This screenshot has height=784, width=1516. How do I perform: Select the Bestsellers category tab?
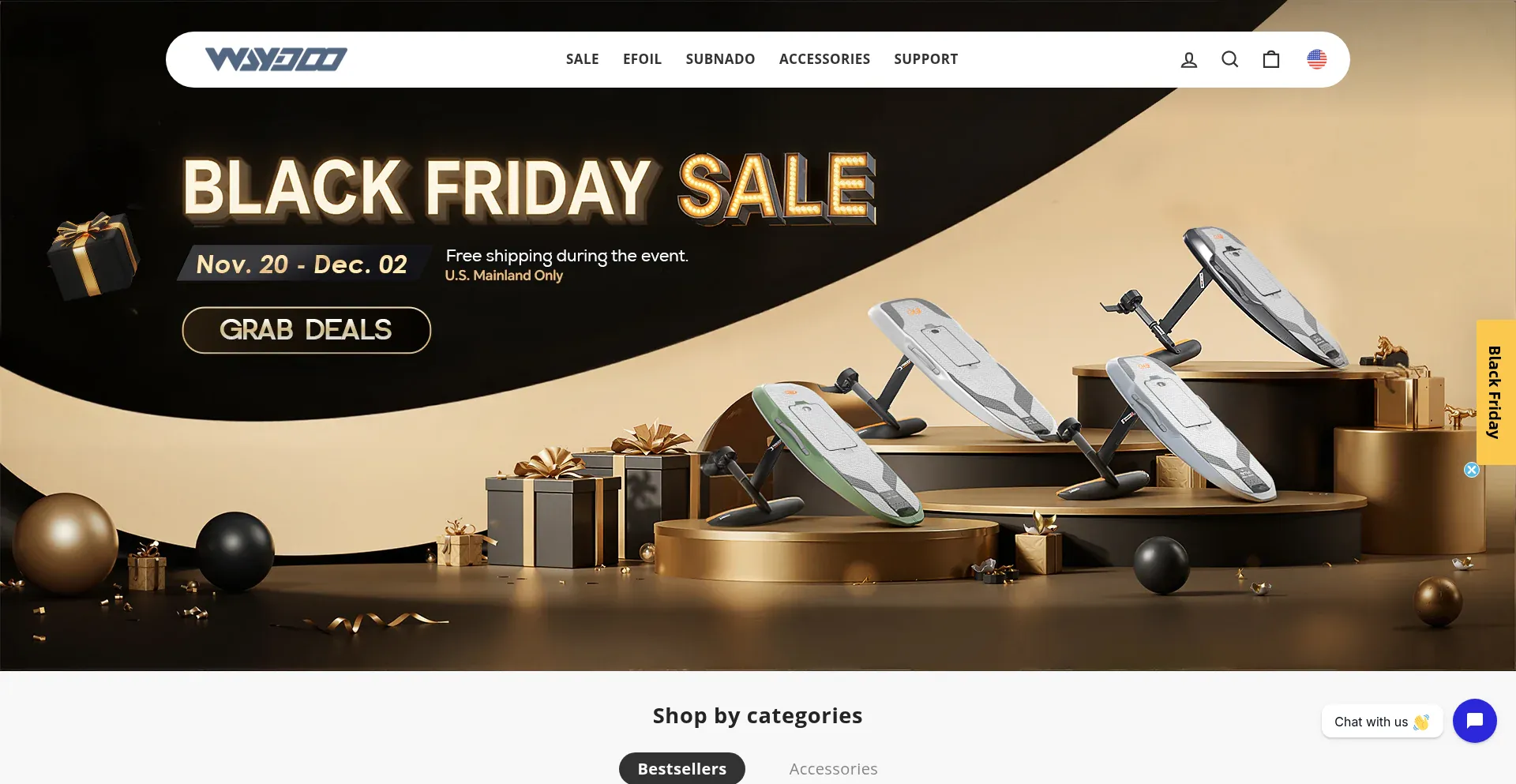coord(681,768)
